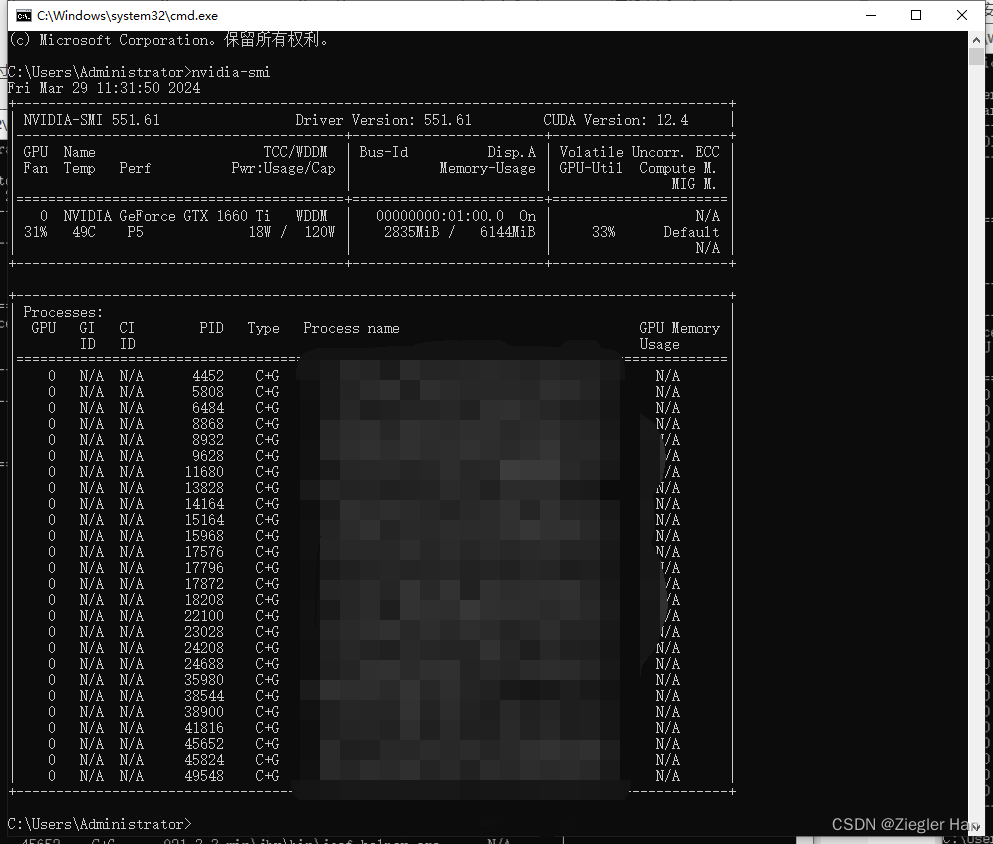Close the cmd.exe window
Viewport: 993px width, 844px height.
point(961,15)
